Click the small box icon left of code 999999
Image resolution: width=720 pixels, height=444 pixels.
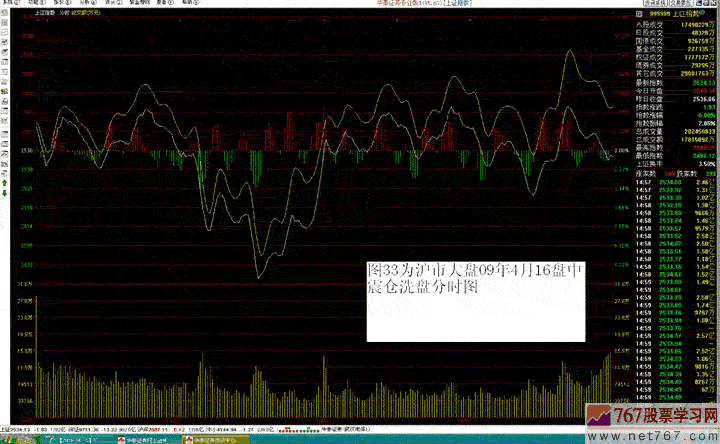pos(639,14)
